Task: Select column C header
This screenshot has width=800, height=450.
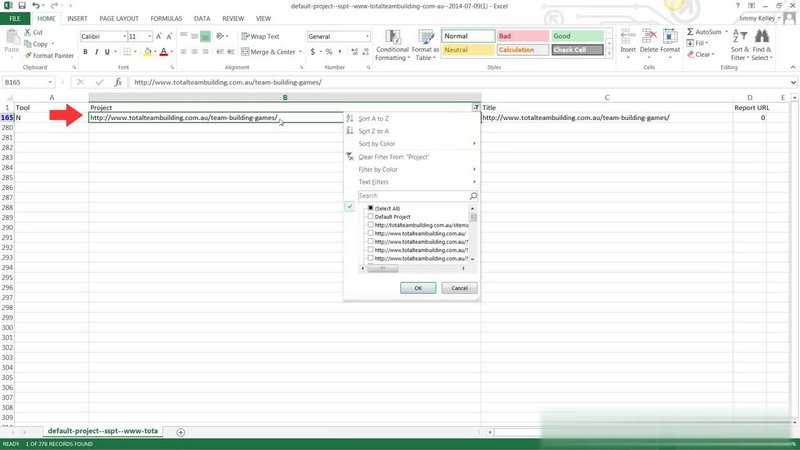Action: pos(607,97)
